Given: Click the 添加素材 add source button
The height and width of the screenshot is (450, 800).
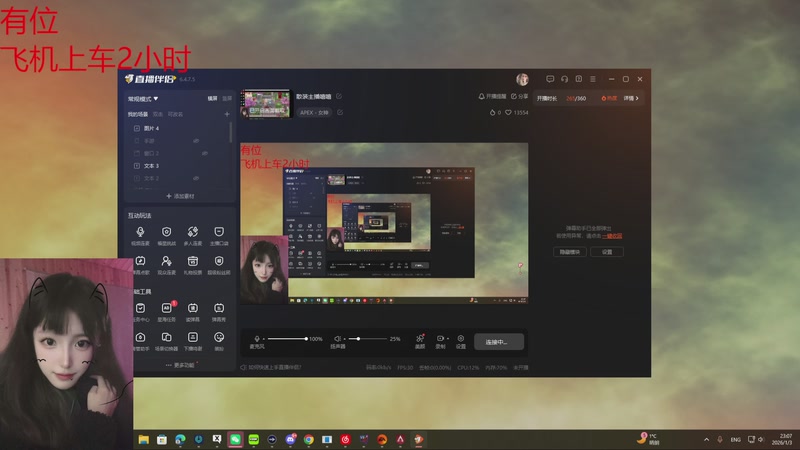Looking at the screenshot, I should point(180,196).
